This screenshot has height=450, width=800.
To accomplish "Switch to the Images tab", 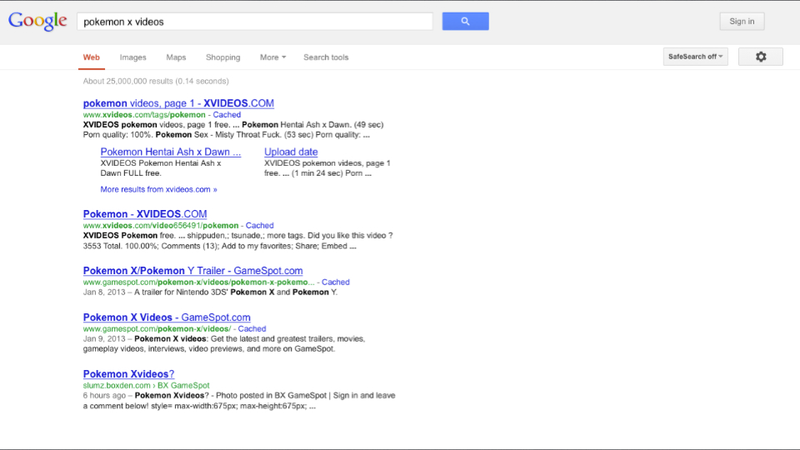I will 133,57.
